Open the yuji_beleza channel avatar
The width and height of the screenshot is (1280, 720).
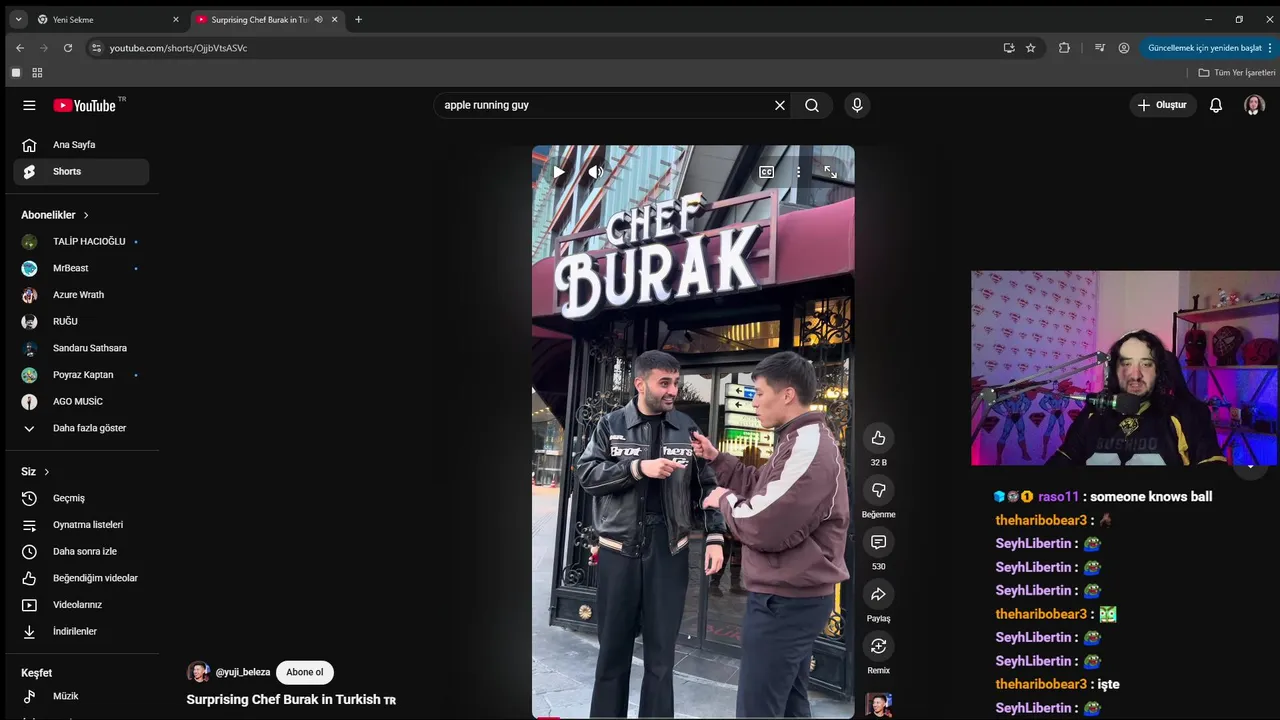coord(198,672)
